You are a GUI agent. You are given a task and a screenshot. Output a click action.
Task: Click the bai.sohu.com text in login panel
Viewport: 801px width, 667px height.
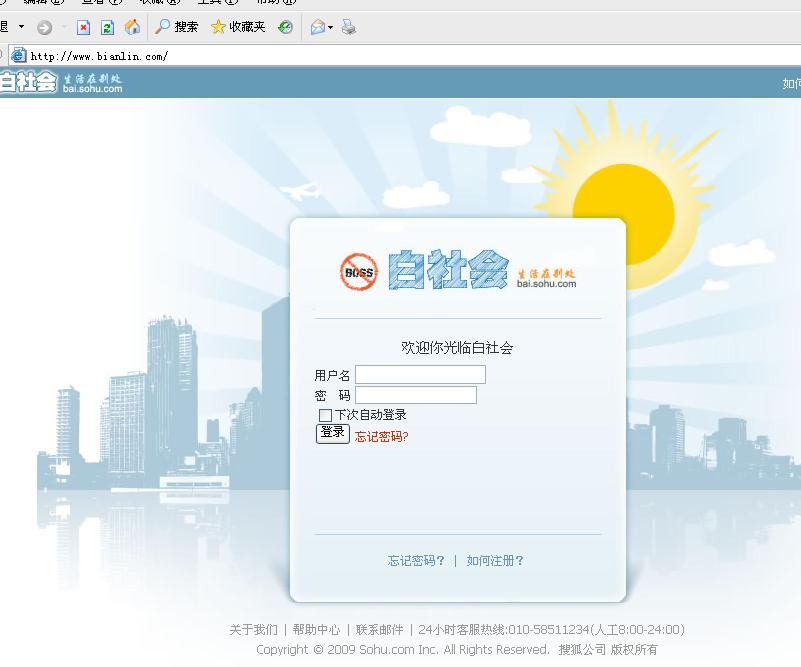pos(547,284)
